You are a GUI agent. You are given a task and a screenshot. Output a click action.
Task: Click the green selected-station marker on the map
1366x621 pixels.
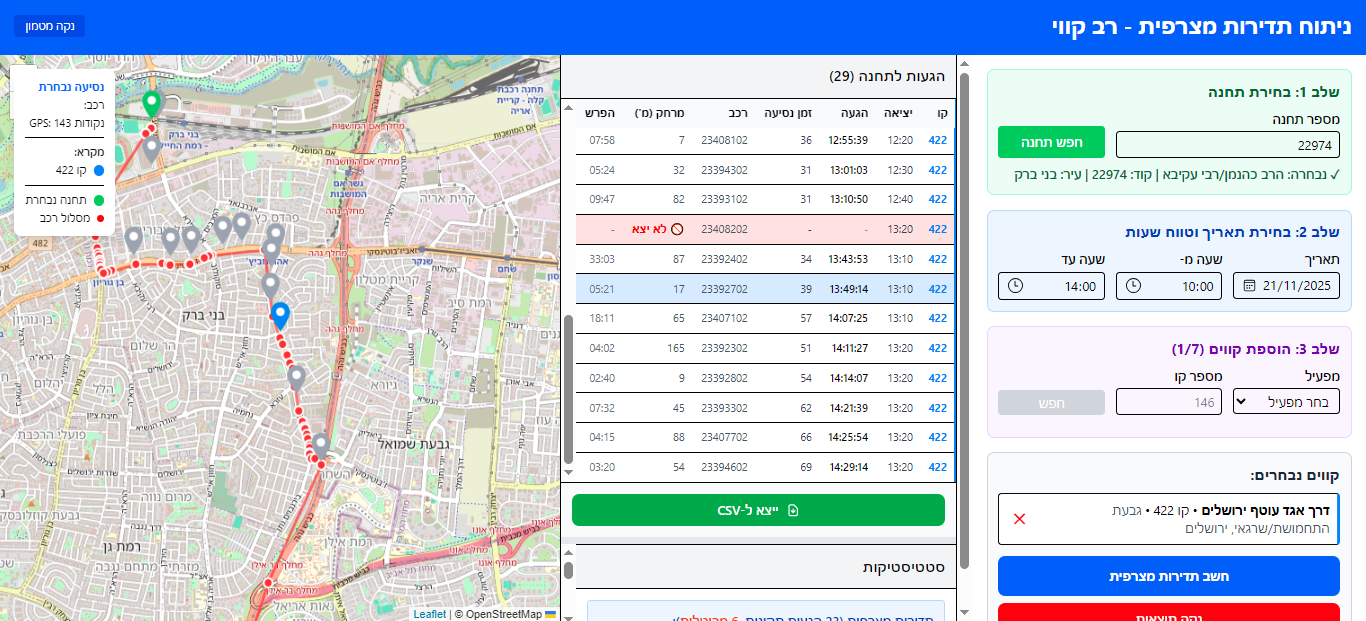pyautogui.click(x=151, y=103)
